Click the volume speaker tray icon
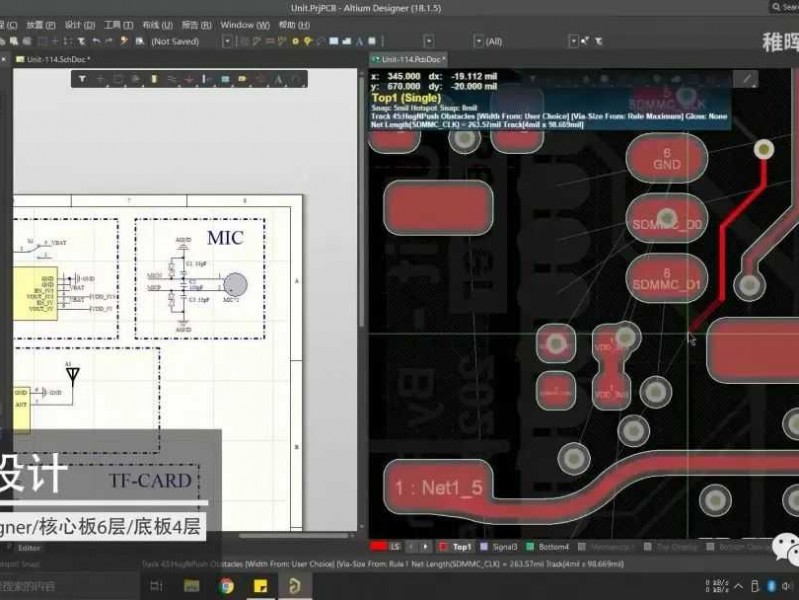This screenshot has height=600, width=799. pyautogui.click(x=787, y=586)
